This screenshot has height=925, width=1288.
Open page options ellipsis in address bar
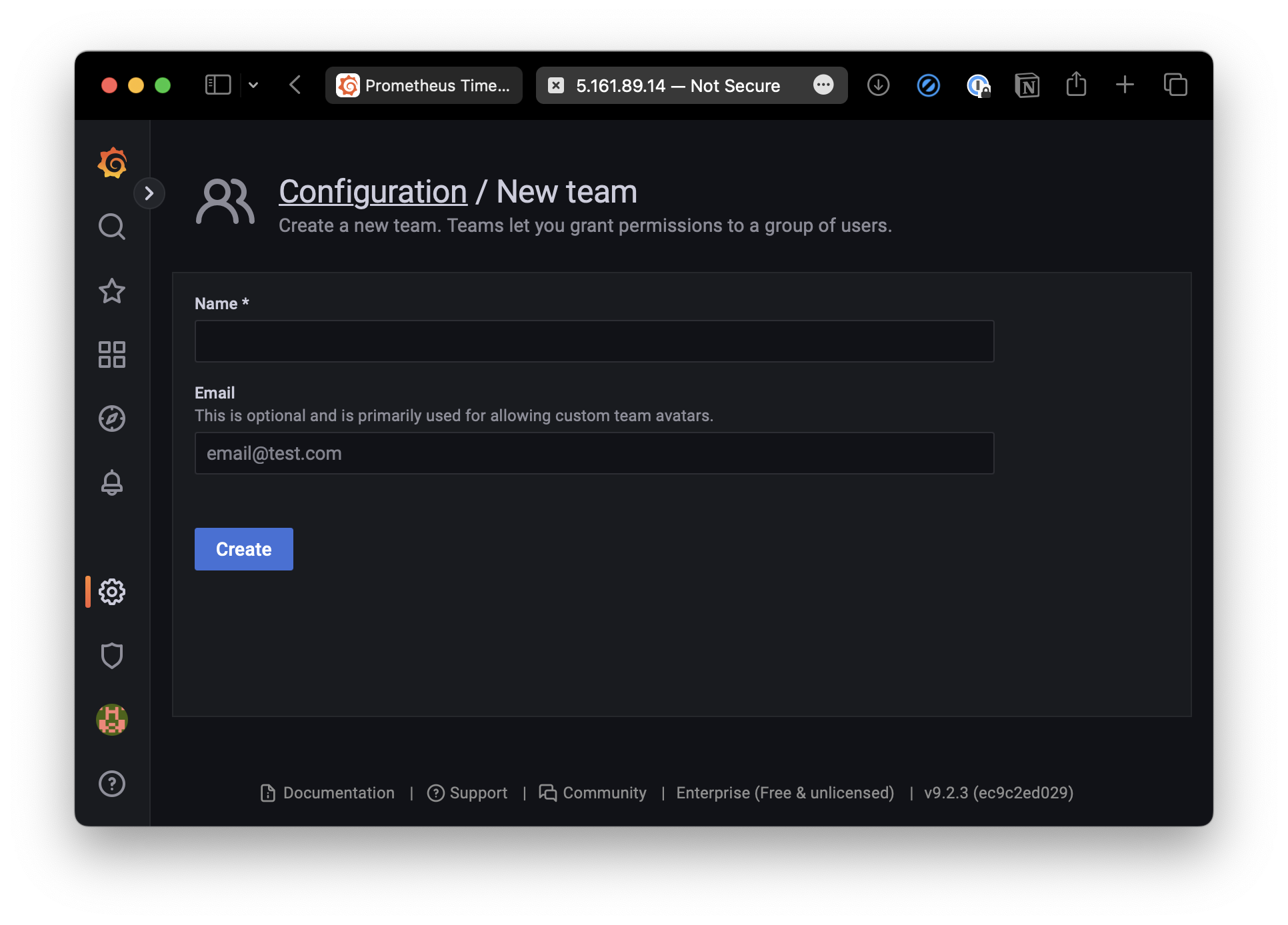tap(823, 85)
